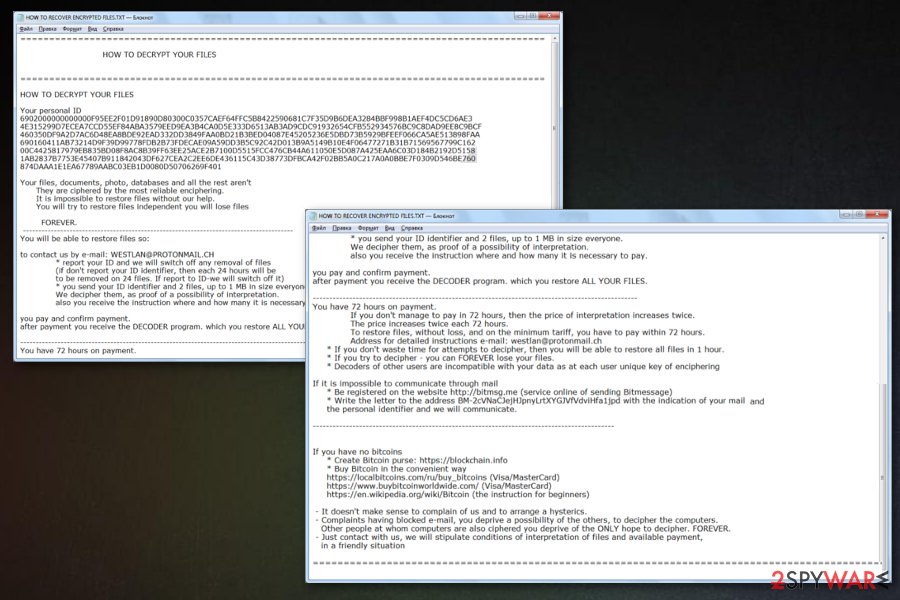The height and width of the screenshot is (600, 900).
Task: Click the buybitcoinworldwide.com URL line
Action: (x=439, y=486)
